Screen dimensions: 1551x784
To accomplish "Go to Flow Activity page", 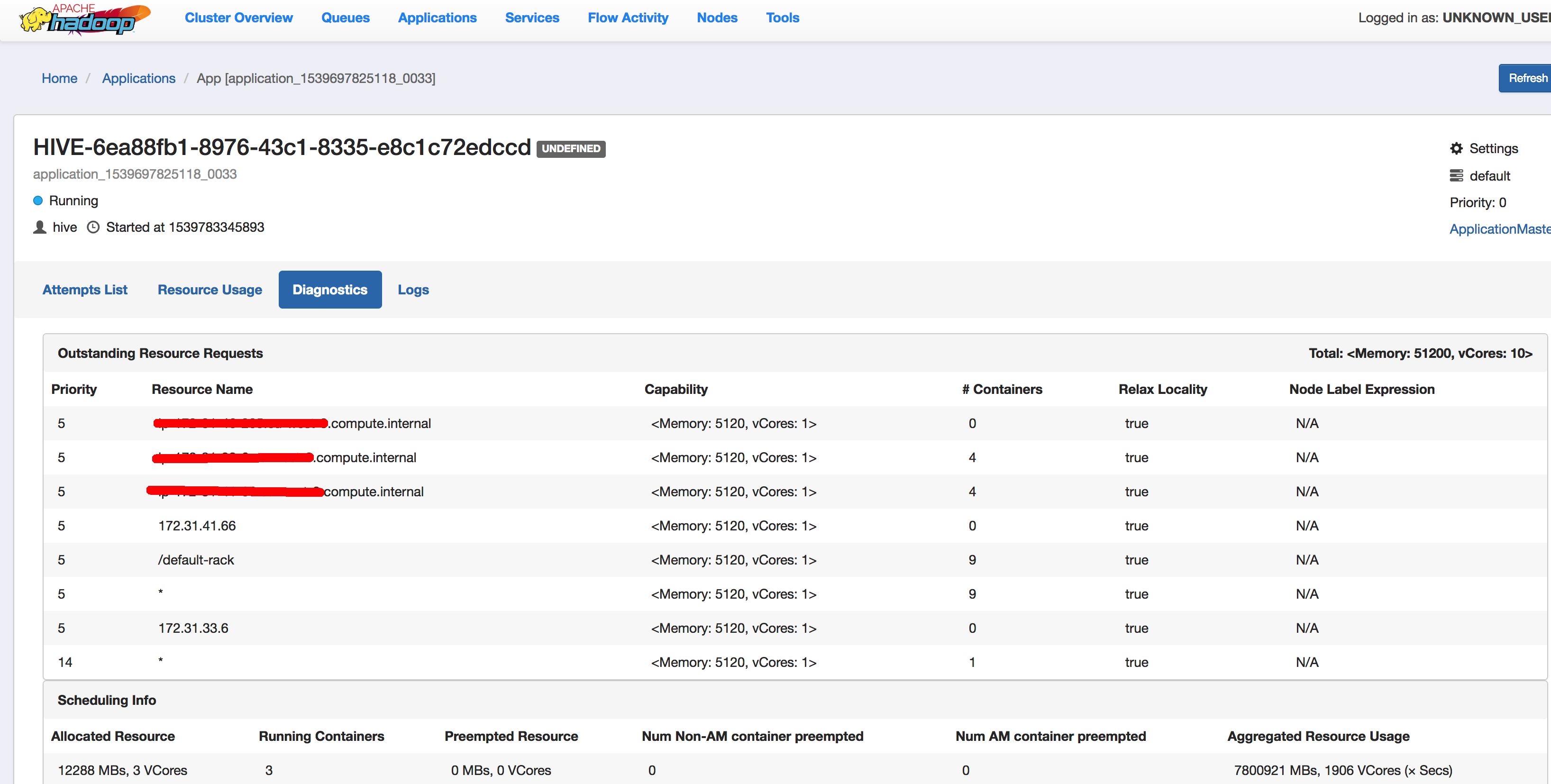I will click(628, 18).
